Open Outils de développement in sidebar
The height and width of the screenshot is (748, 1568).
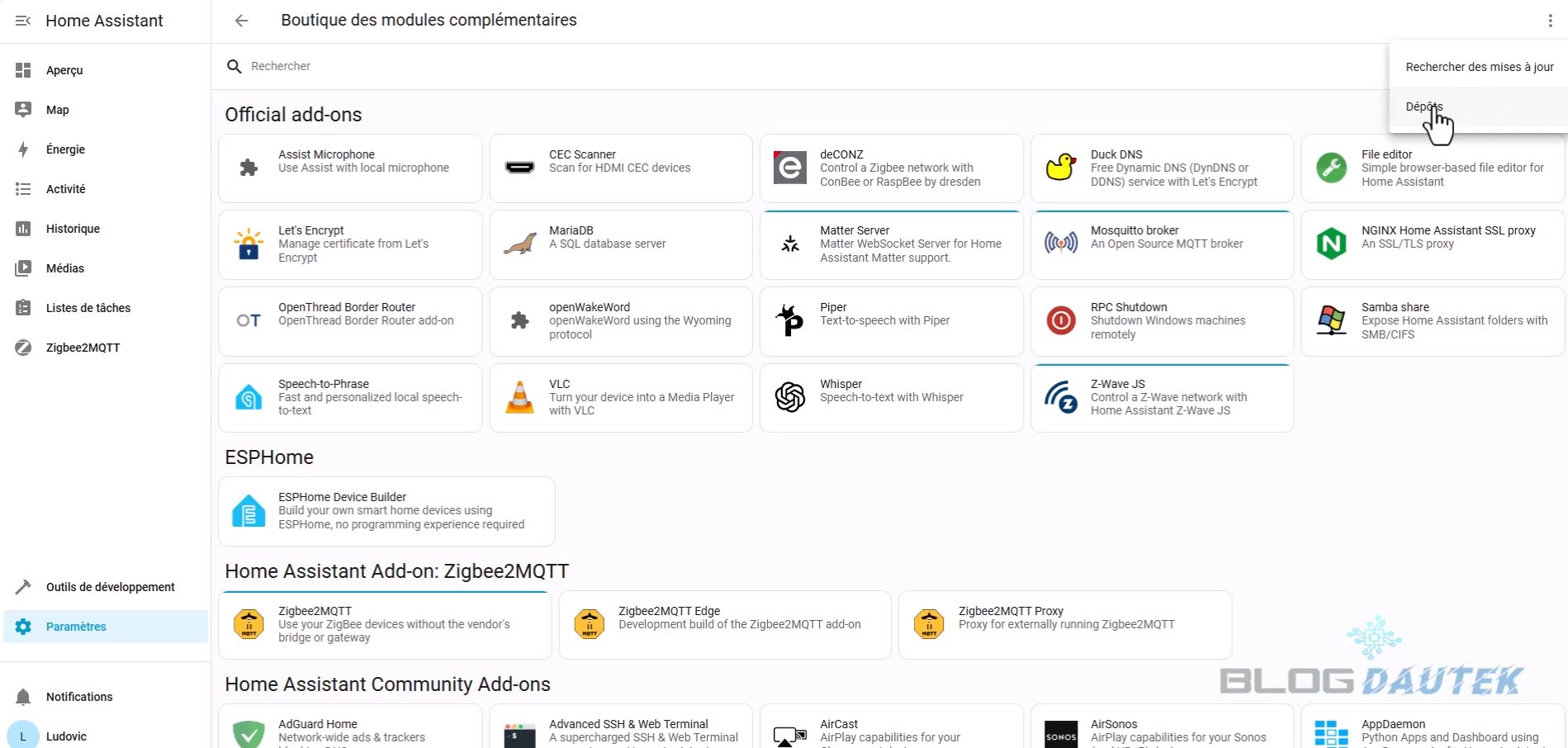(x=110, y=587)
